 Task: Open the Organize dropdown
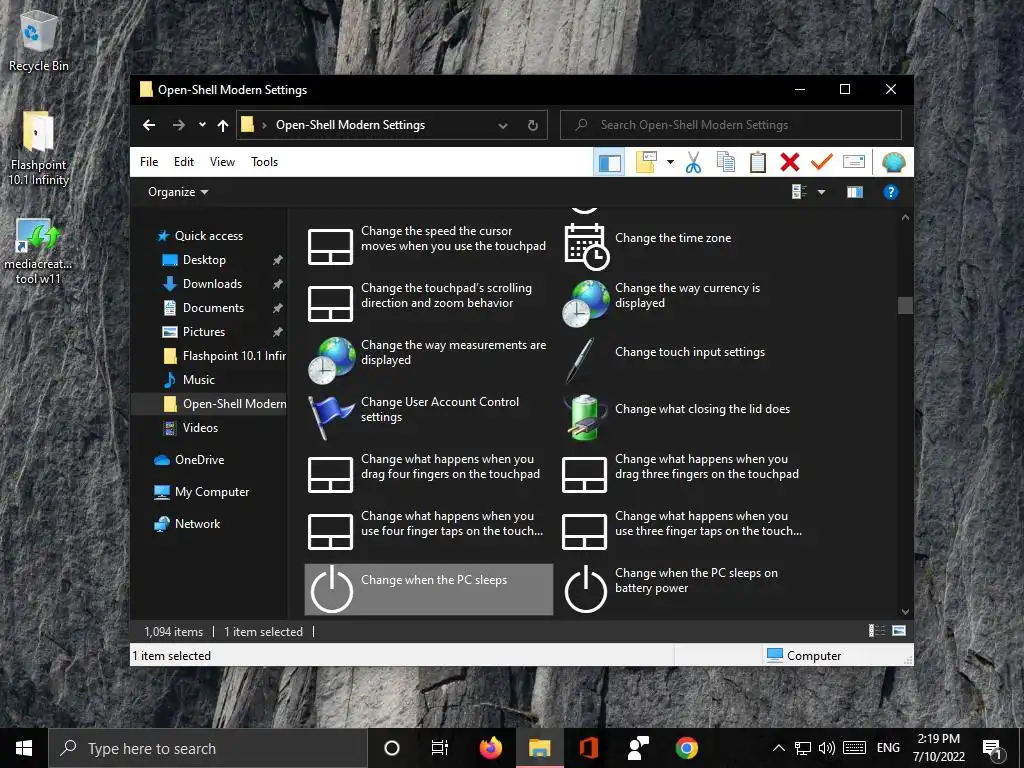pos(178,192)
